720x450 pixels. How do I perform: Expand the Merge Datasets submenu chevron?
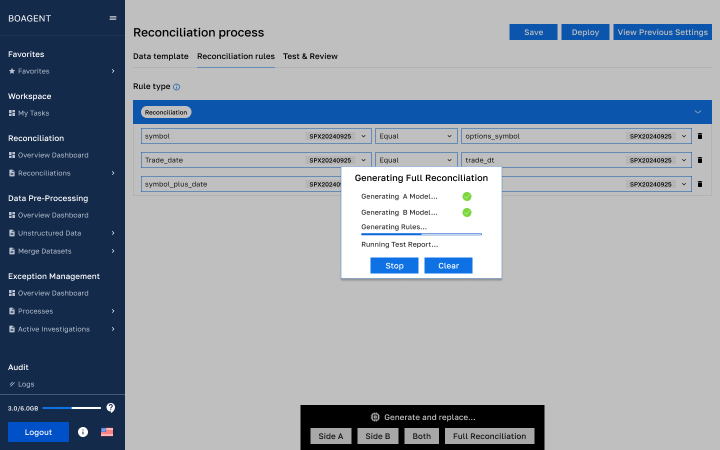pos(113,251)
